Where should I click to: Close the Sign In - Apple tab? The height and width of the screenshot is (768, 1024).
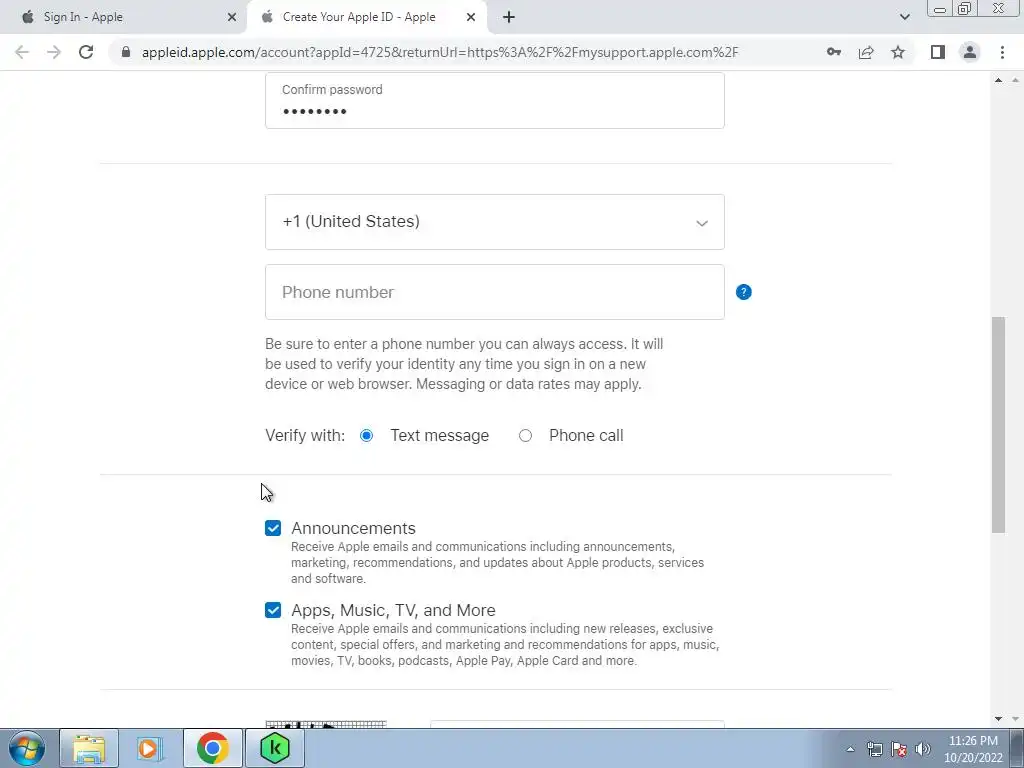point(232,17)
